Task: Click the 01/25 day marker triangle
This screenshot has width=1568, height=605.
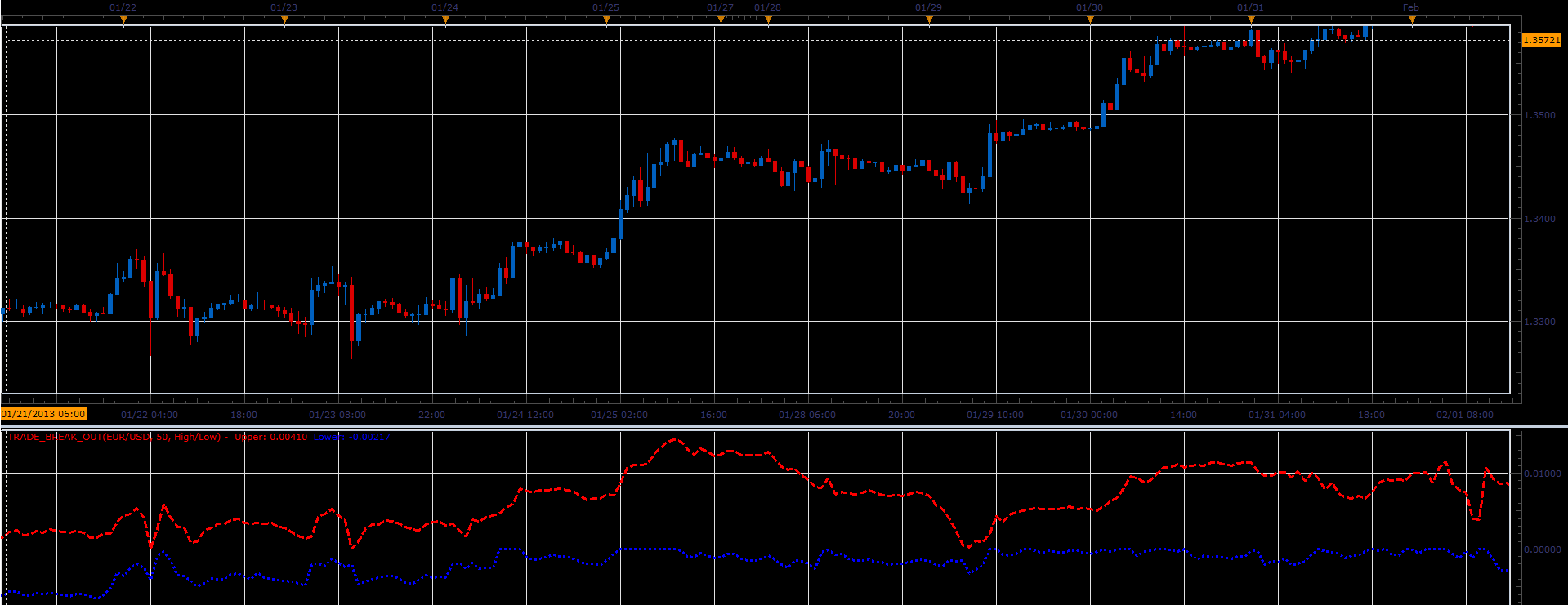Action: [x=606, y=20]
